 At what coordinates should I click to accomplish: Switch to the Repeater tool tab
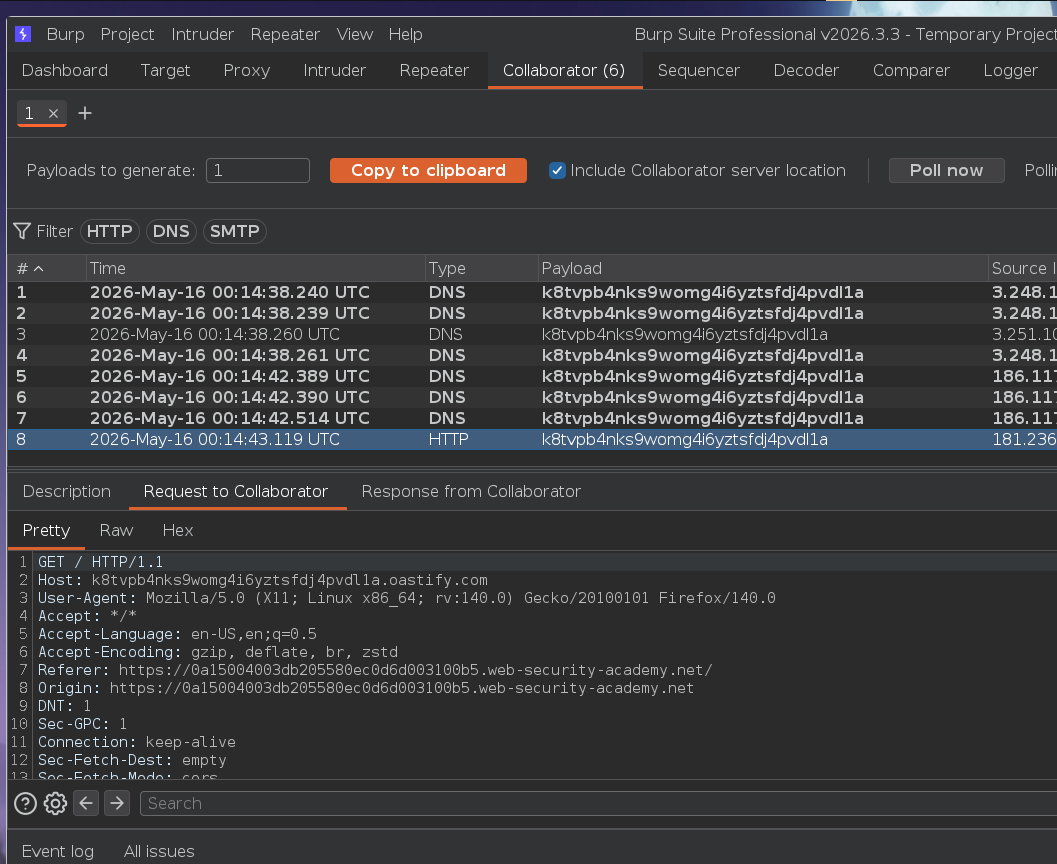[434, 71]
